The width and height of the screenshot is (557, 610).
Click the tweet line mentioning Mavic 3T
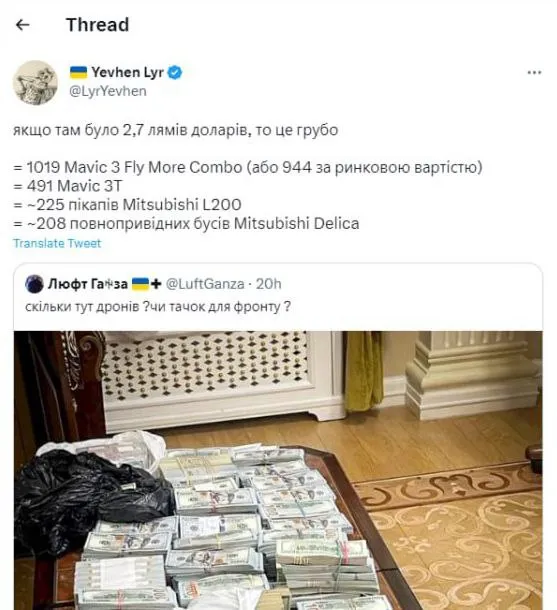[68, 186]
